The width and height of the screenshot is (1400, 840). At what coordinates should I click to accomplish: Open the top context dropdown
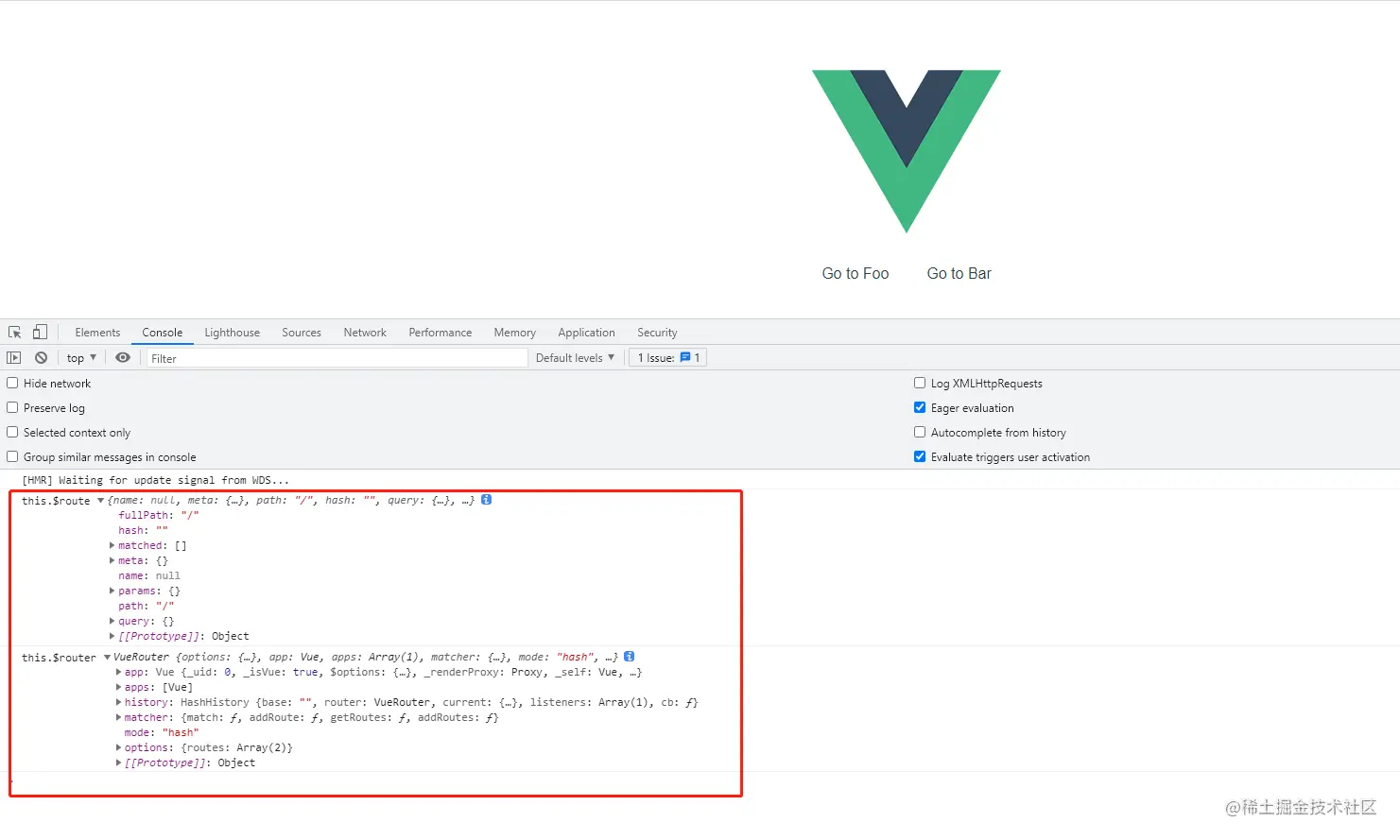81,358
